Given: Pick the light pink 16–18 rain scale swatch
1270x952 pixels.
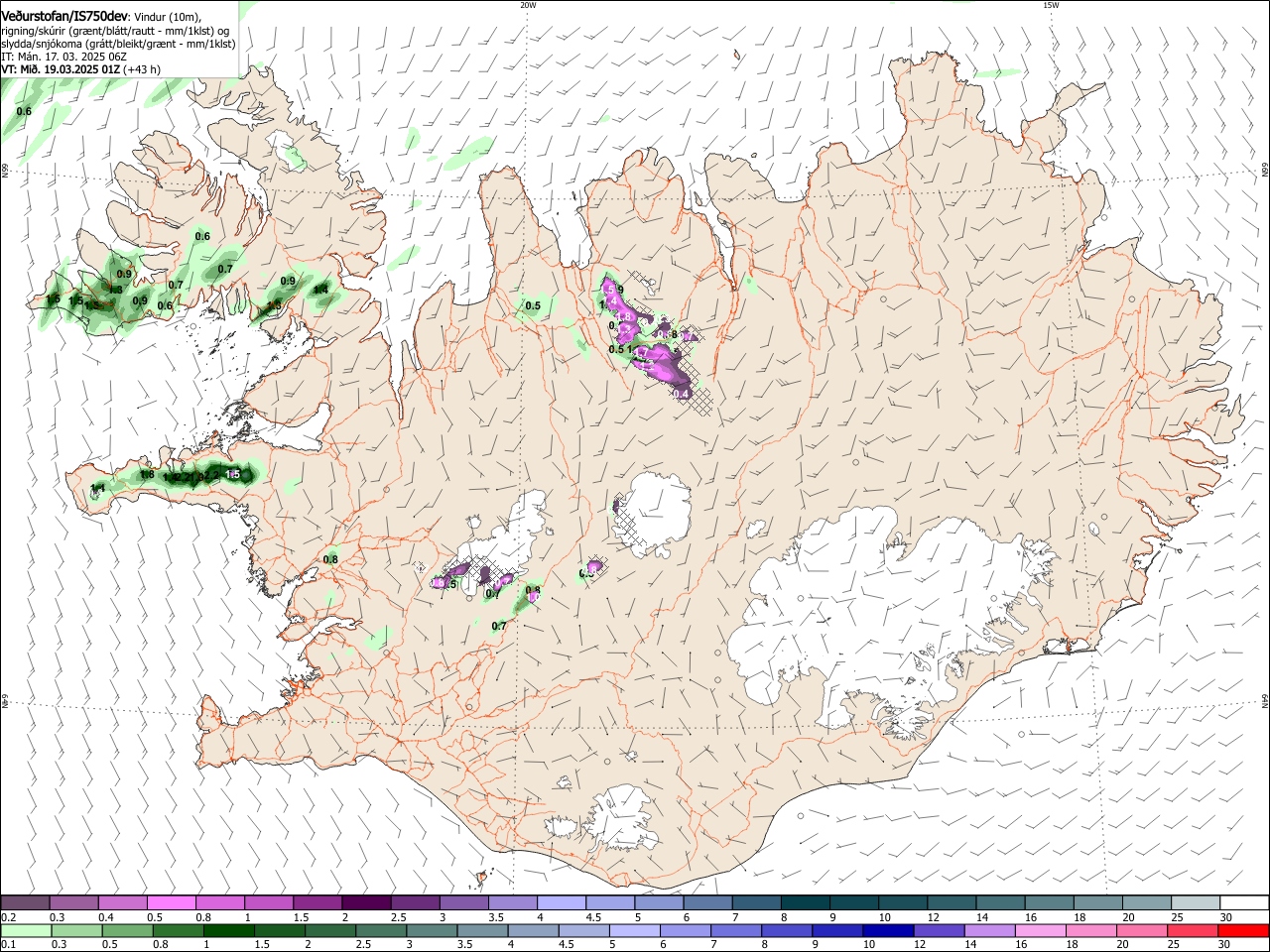Looking at the screenshot, I should (1040, 930).
